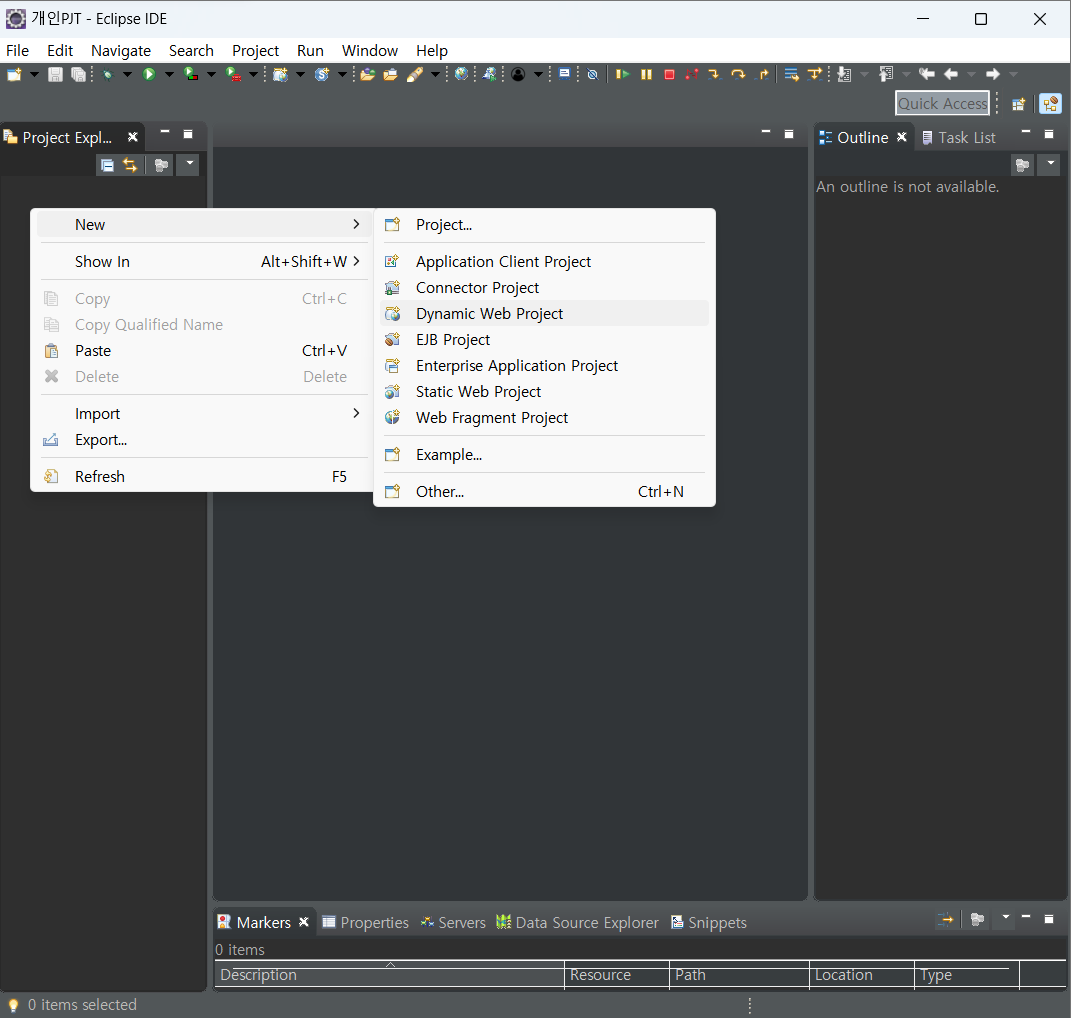Choose Import from the context menu
This screenshot has height=1018, width=1071.
[203, 413]
